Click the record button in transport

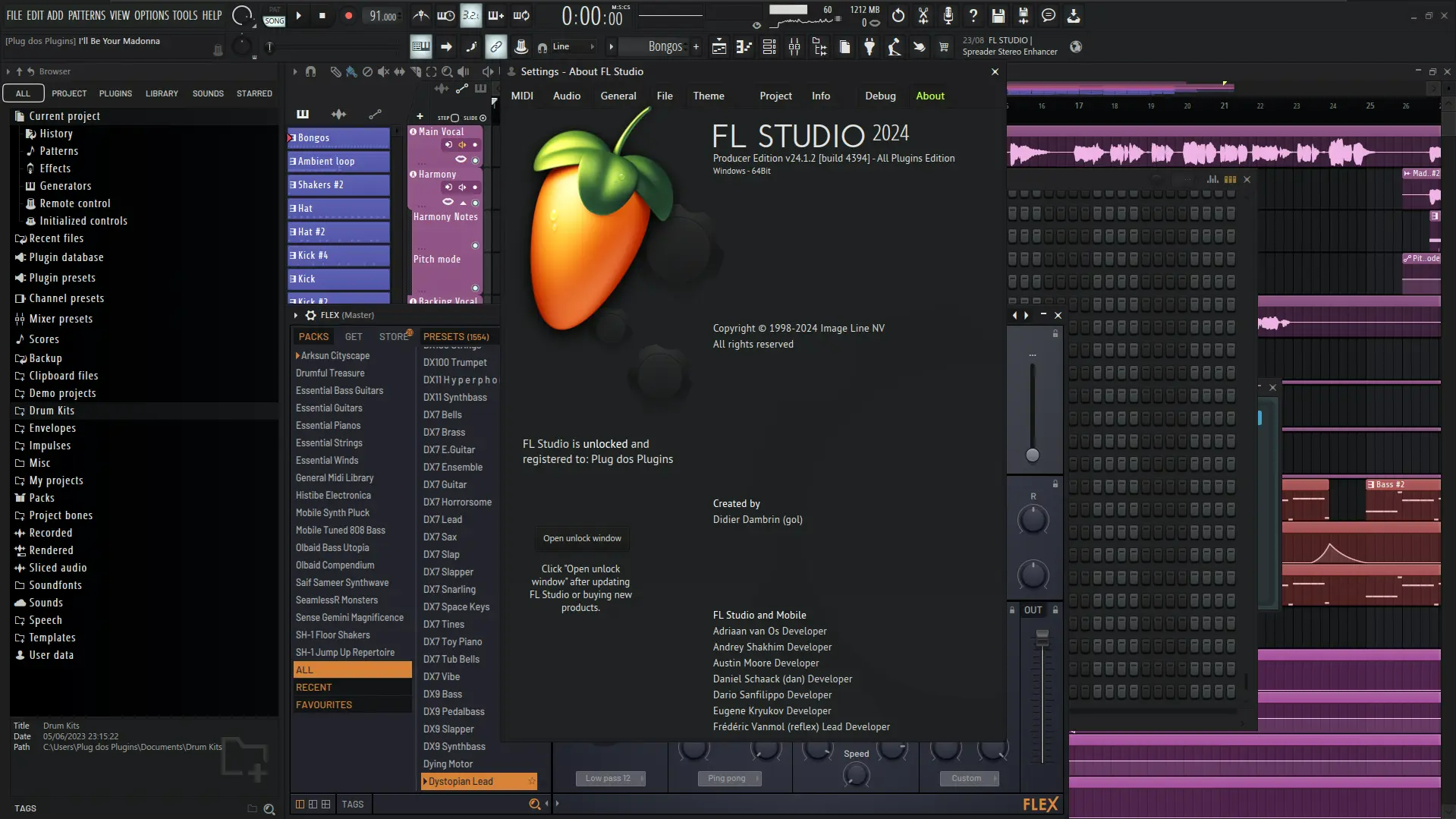coord(348,15)
